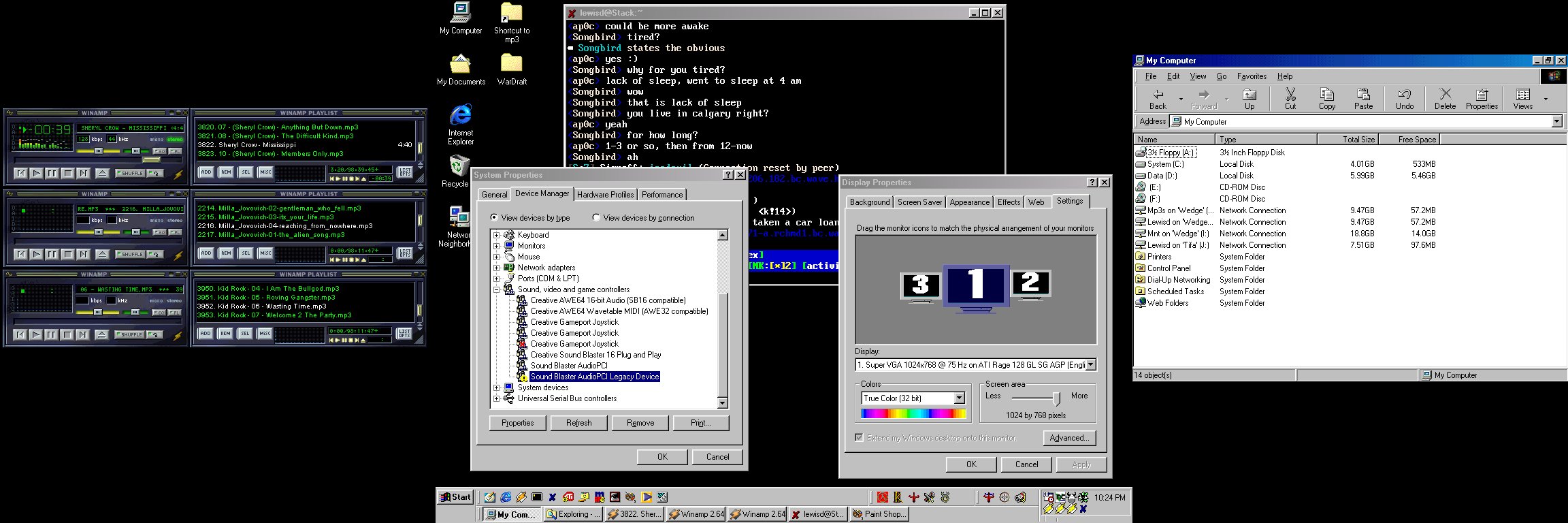Screen dimensions: 1568x523
Task: Expand the Monitors device node
Action: [x=496, y=246]
